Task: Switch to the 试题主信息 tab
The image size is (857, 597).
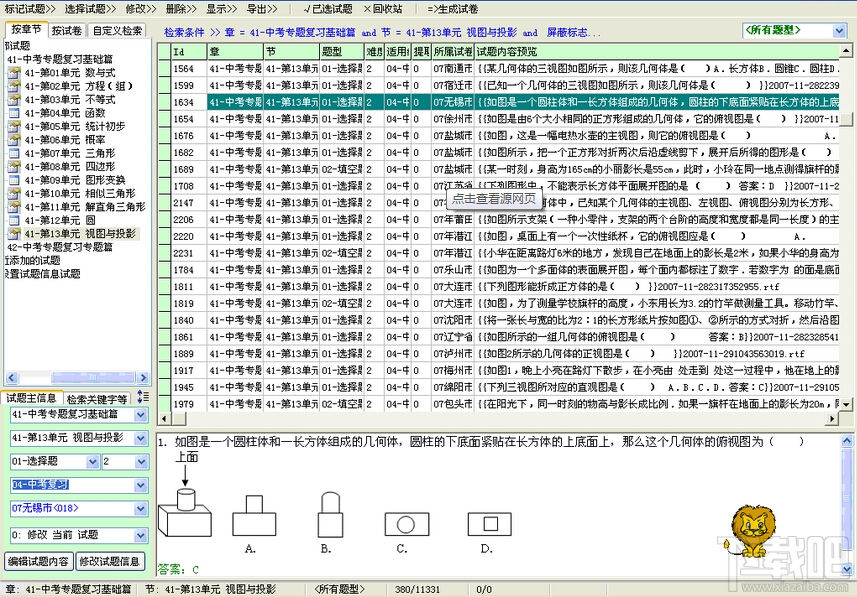Action: (31, 398)
